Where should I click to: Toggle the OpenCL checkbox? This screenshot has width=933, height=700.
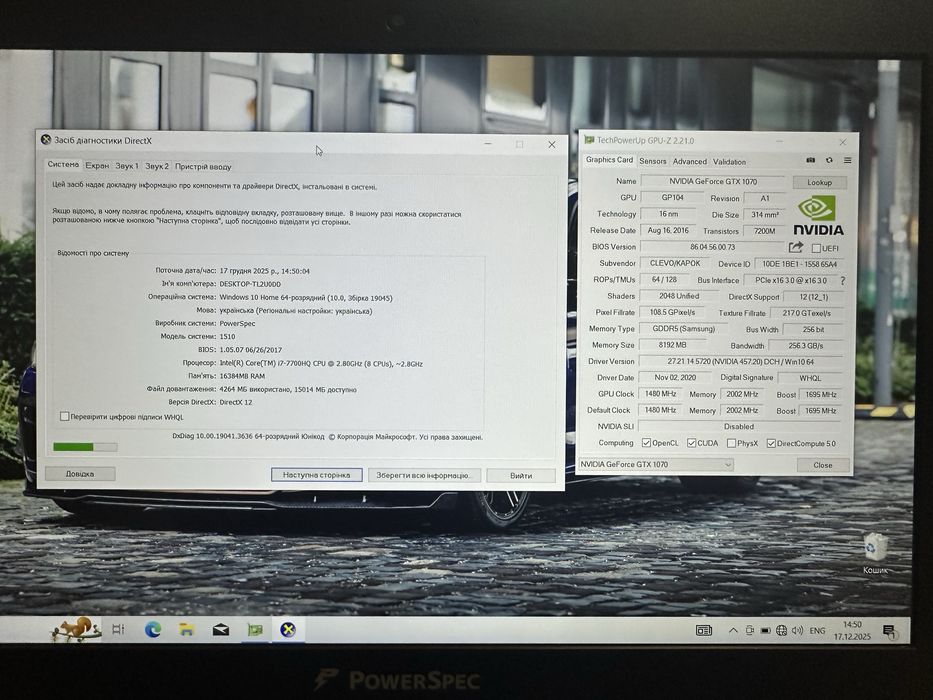click(x=646, y=443)
